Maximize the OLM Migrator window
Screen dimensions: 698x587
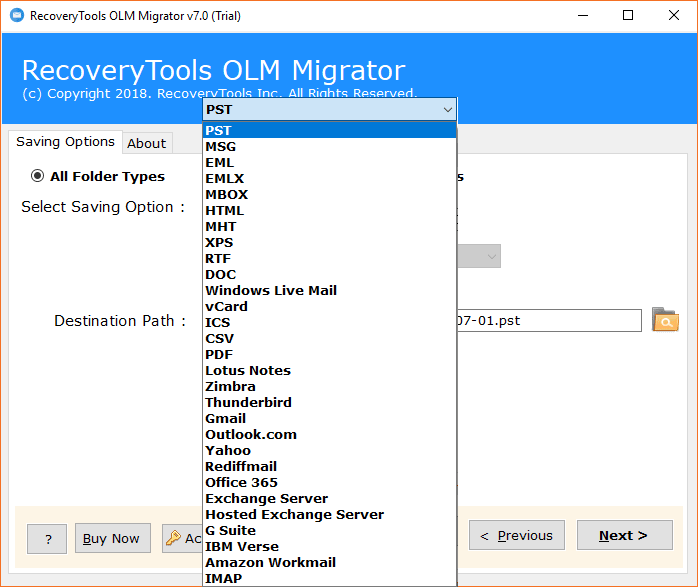(628, 16)
